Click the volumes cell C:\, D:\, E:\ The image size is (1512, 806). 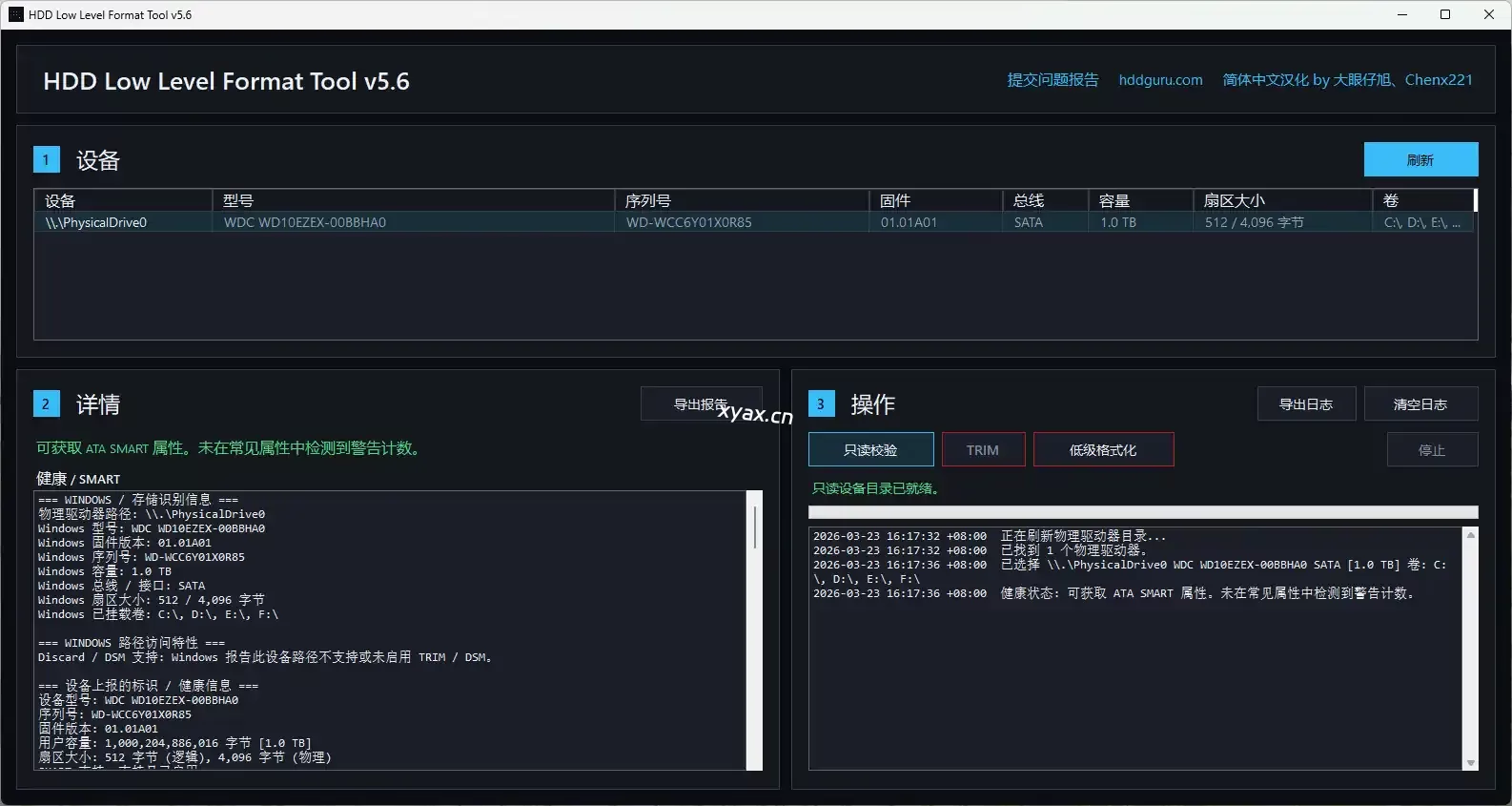[1421, 222]
